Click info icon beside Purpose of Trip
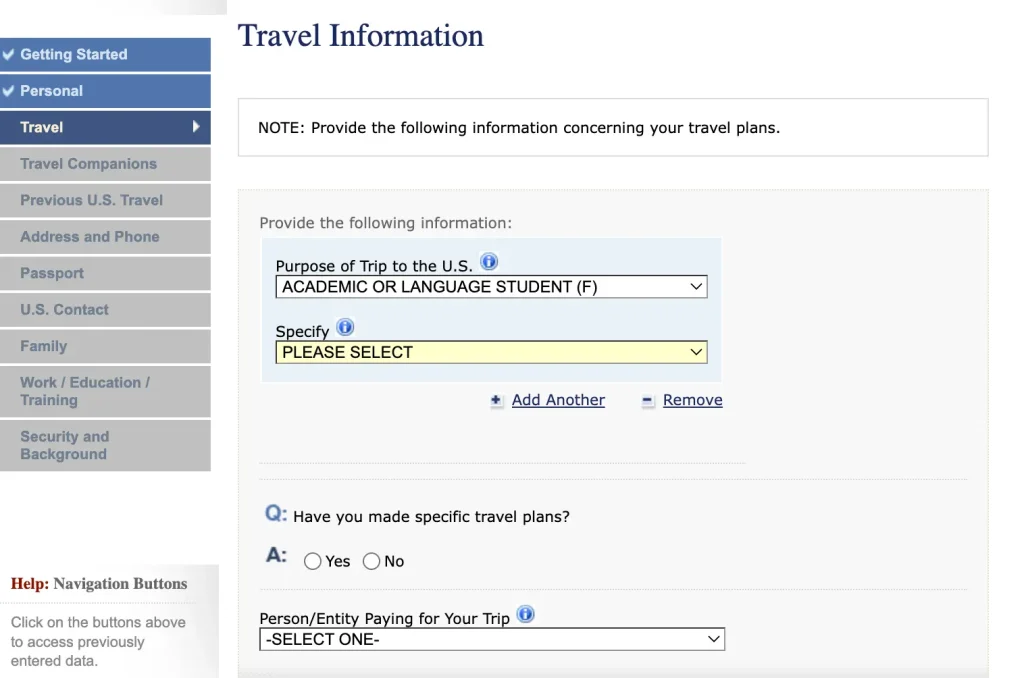 click(x=488, y=262)
